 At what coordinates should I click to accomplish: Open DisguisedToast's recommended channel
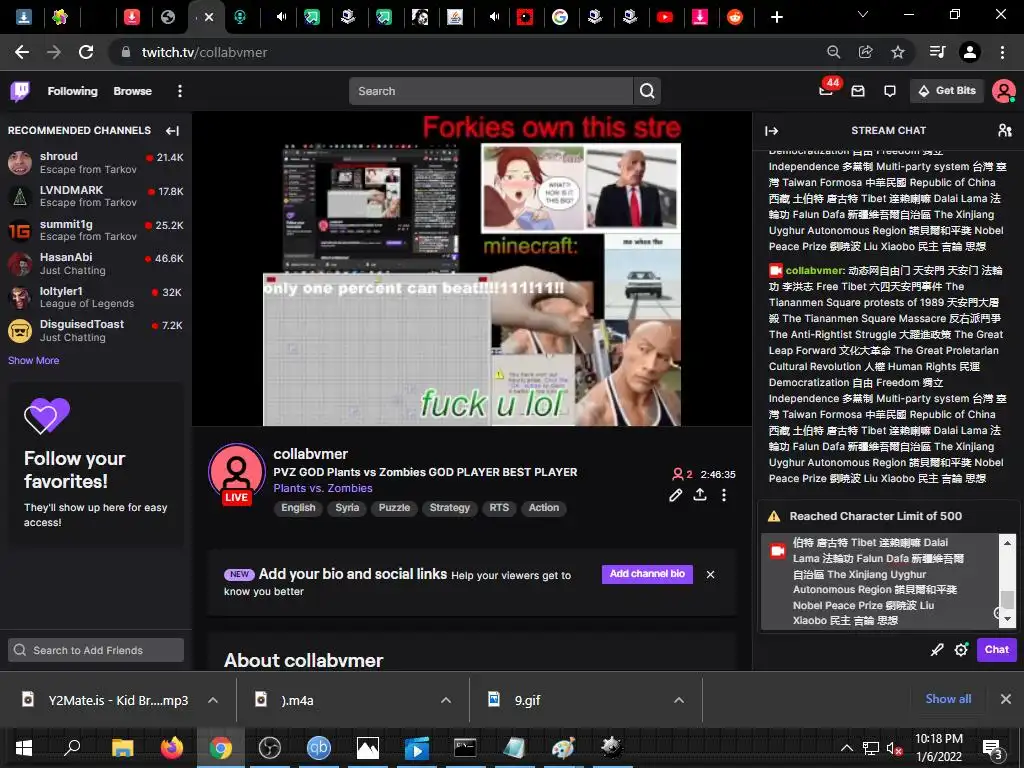pos(96,330)
